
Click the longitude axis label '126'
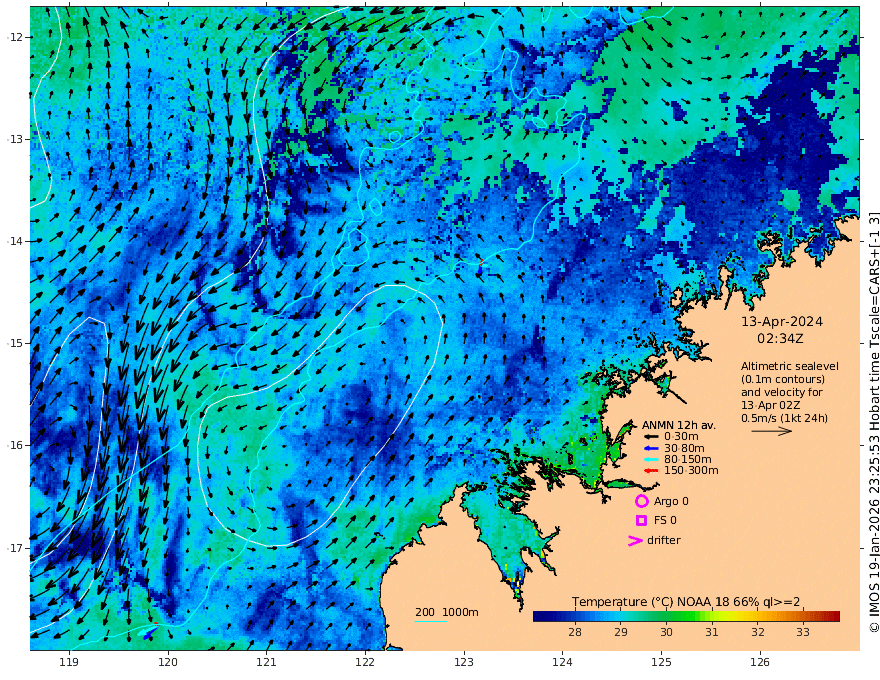click(760, 662)
